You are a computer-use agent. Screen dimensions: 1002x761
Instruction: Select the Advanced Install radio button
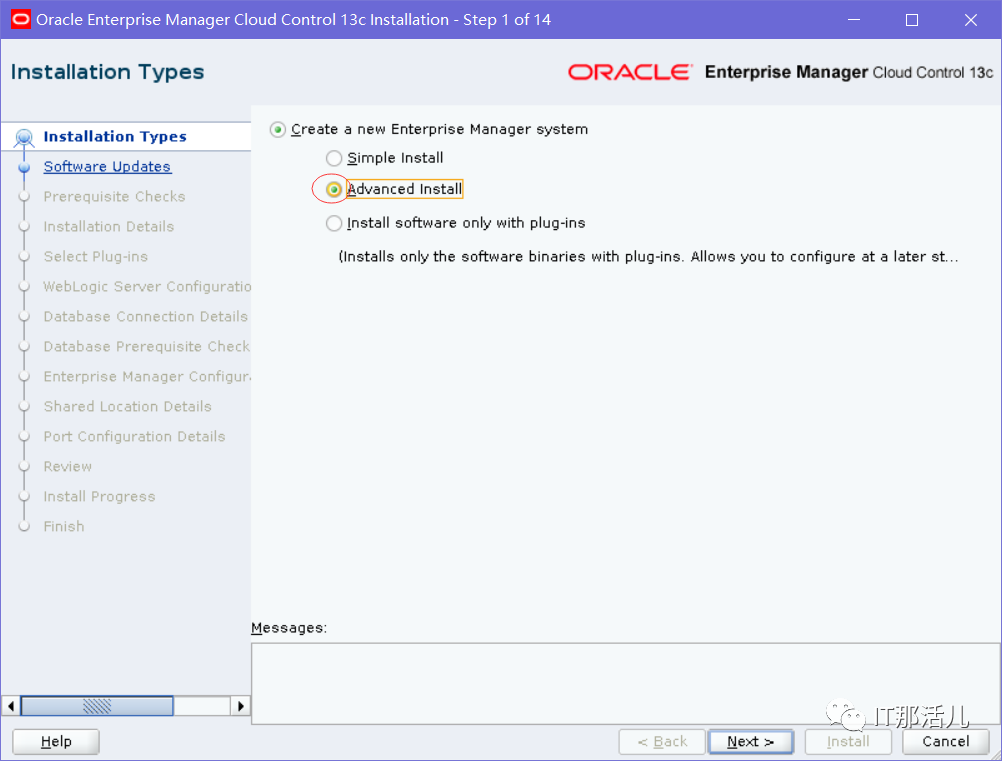tap(334, 189)
